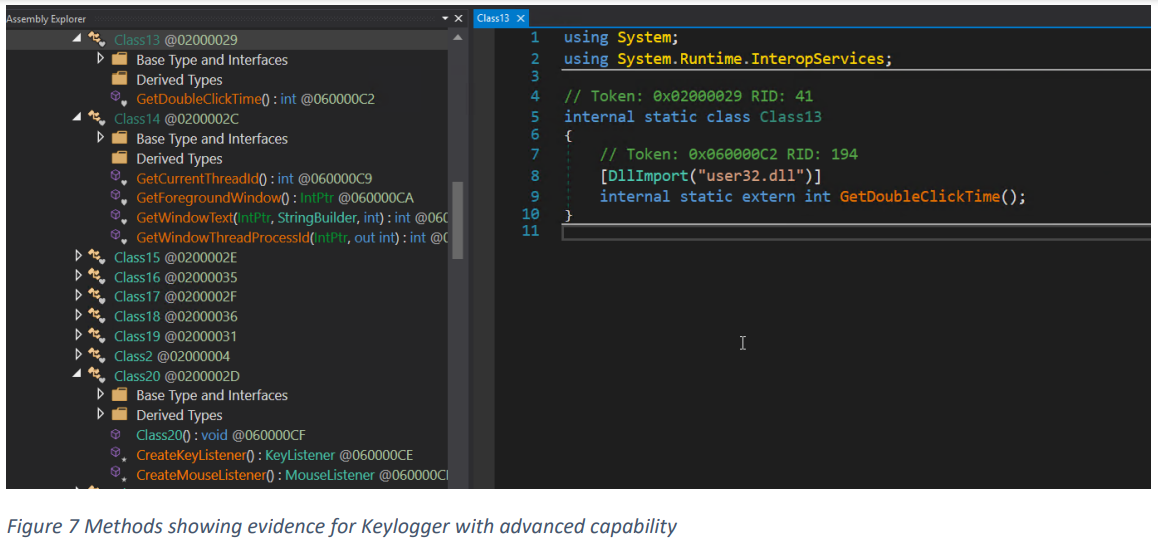This screenshot has width=1158, height=542.
Task: Expand the Class16 node
Action: tap(78, 276)
